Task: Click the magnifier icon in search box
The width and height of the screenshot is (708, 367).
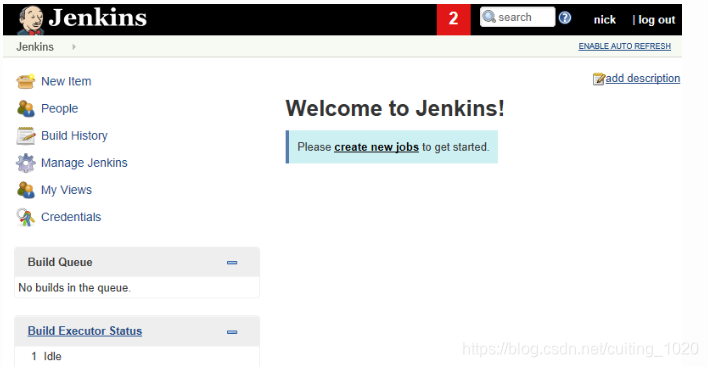Action: 489,17
